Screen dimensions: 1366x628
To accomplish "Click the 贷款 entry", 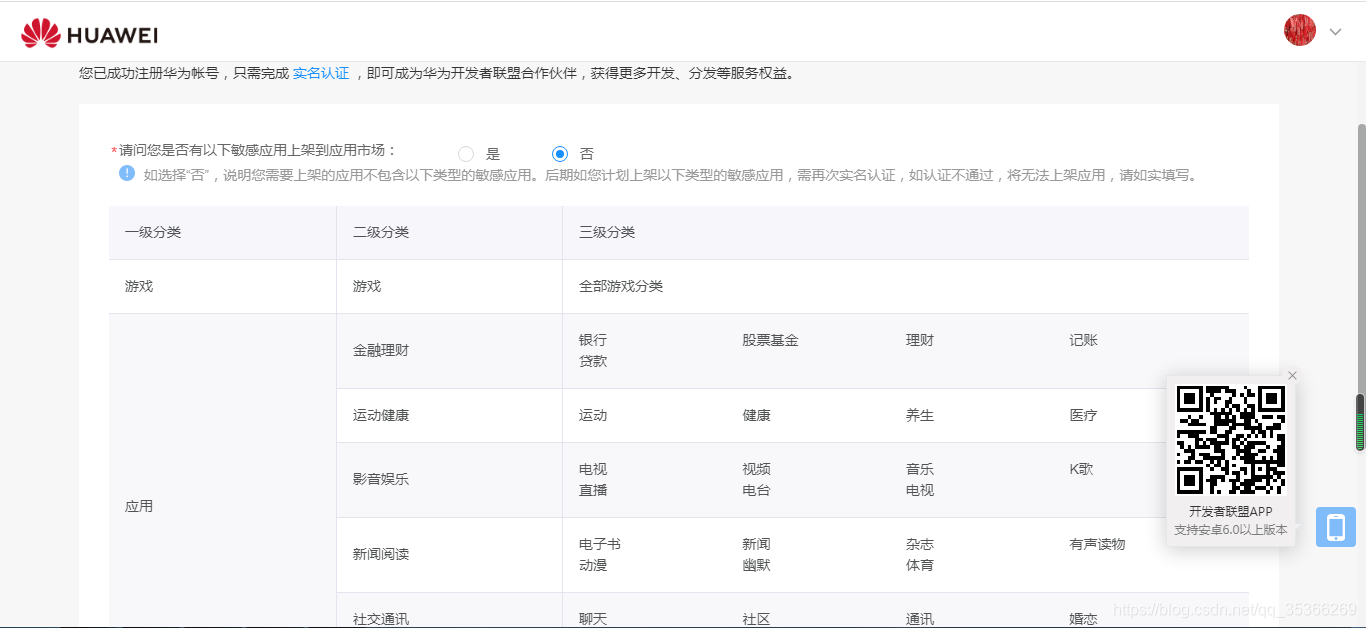I will pos(593,361).
